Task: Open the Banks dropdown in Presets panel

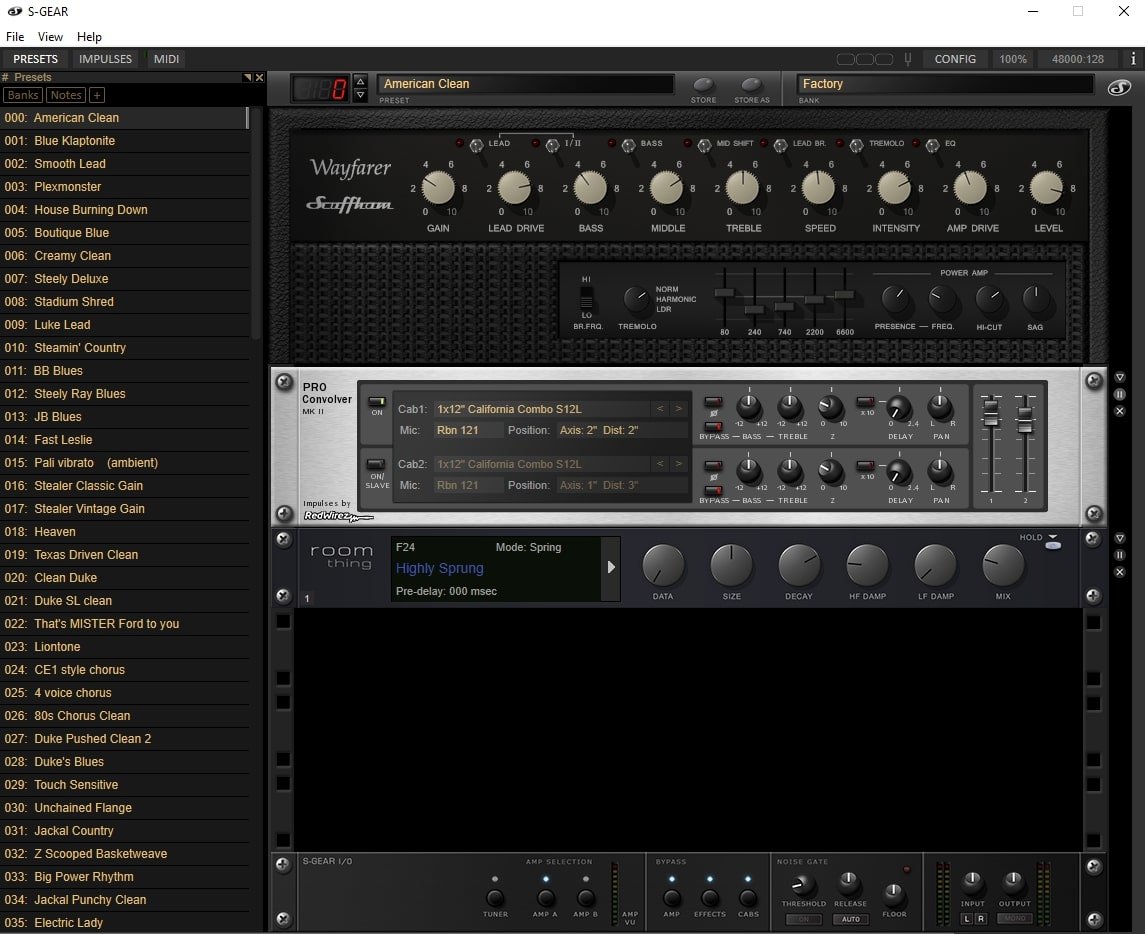Action: 23,95
